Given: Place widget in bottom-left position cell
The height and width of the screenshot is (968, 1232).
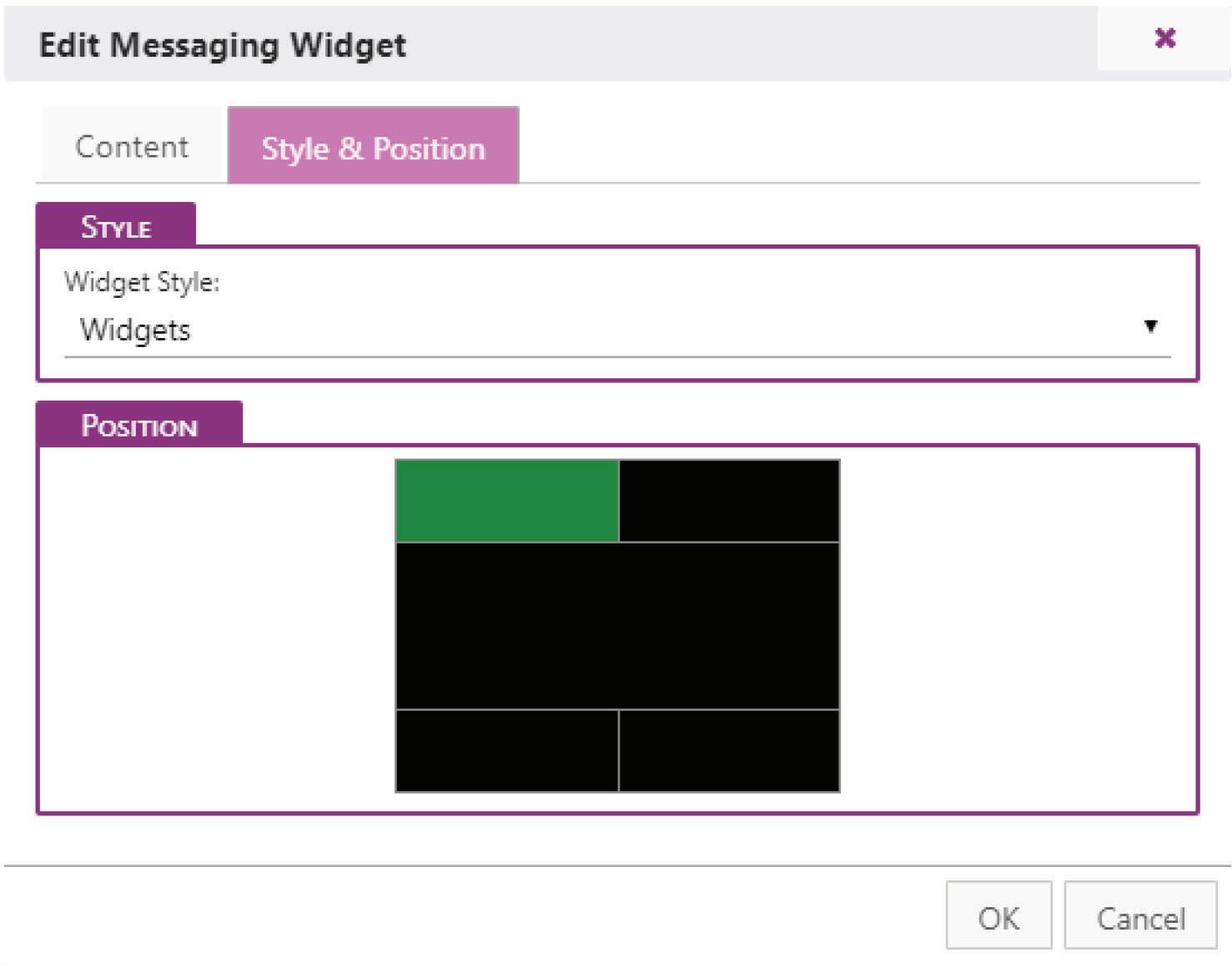Looking at the screenshot, I should coord(506,750).
